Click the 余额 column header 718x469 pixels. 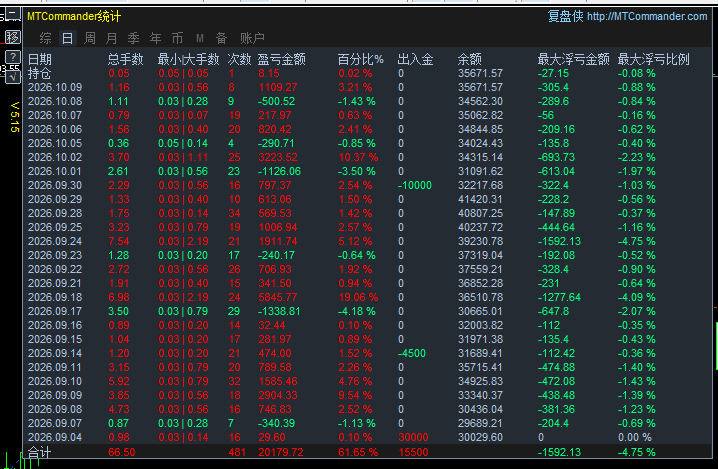tap(469, 59)
